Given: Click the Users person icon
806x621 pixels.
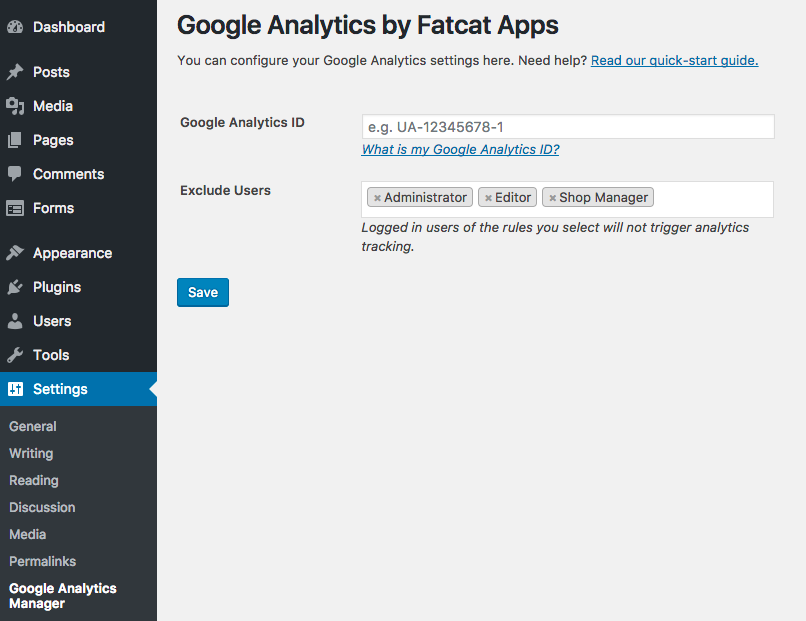Looking at the screenshot, I should click(x=15, y=321).
